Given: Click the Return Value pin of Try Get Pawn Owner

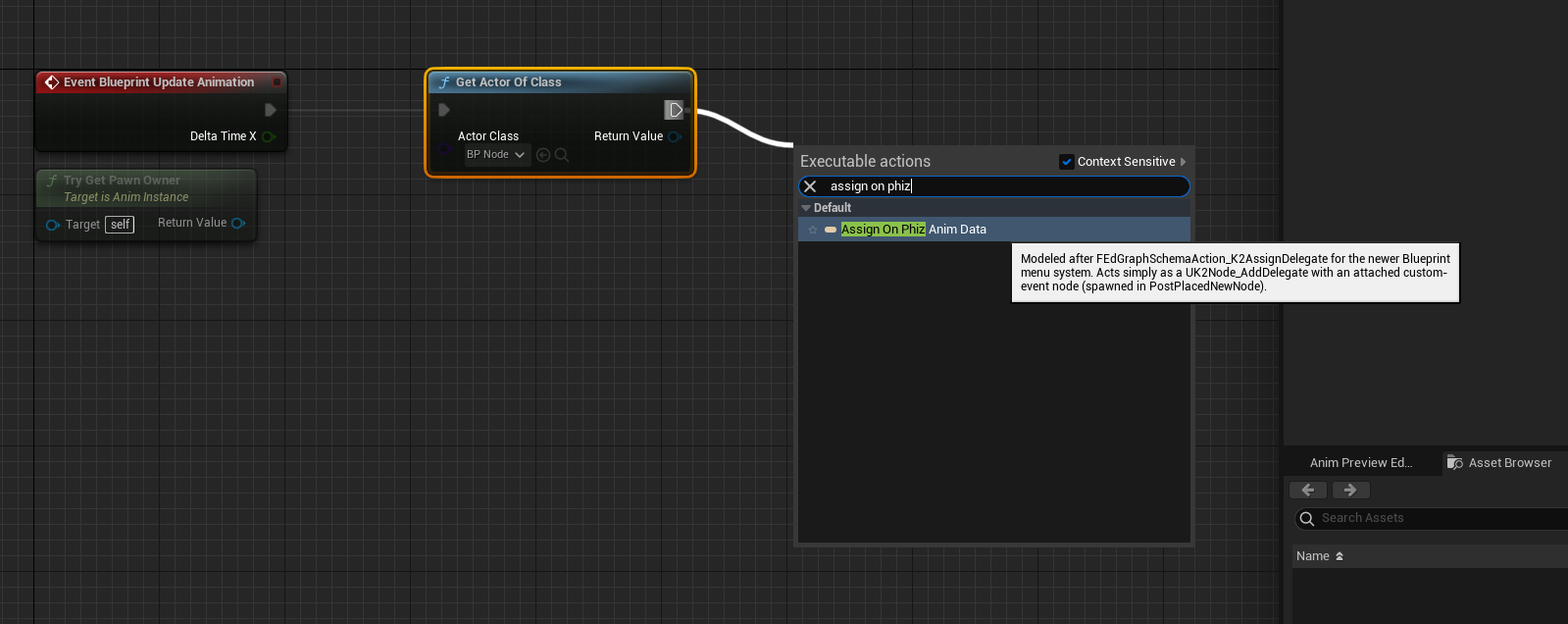Looking at the screenshot, I should pos(238,223).
